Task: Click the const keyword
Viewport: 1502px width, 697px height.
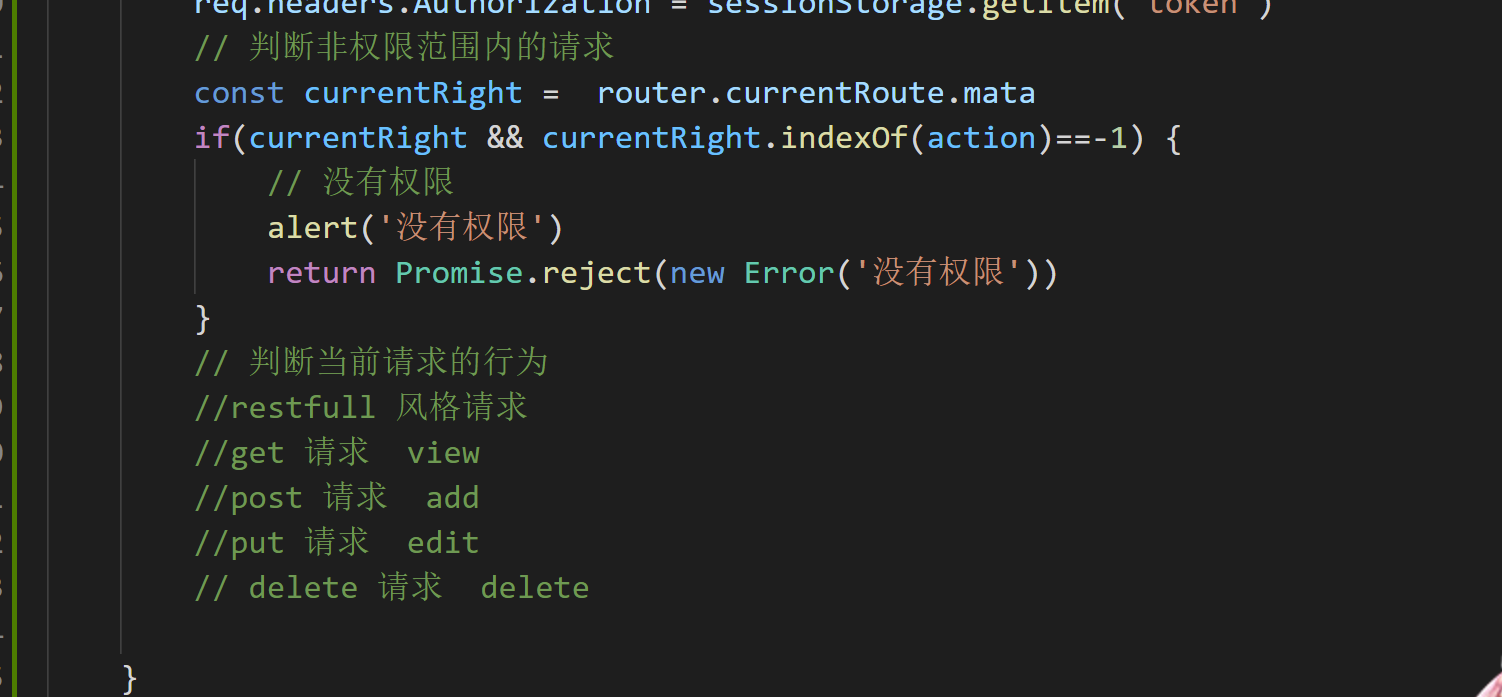Action: pyautogui.click(x=239, y=93)
